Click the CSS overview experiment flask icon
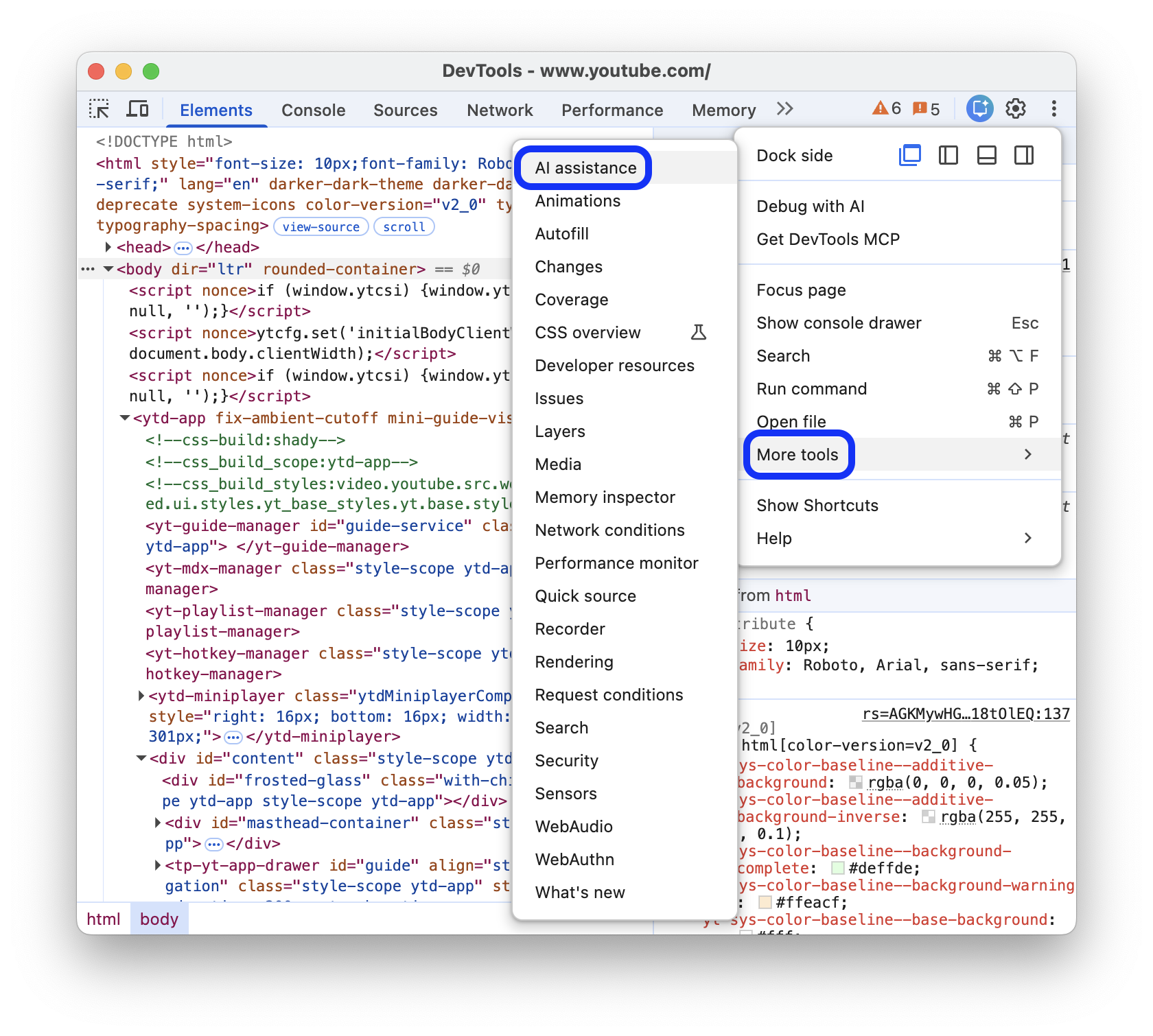 click(x=698, y=333)
